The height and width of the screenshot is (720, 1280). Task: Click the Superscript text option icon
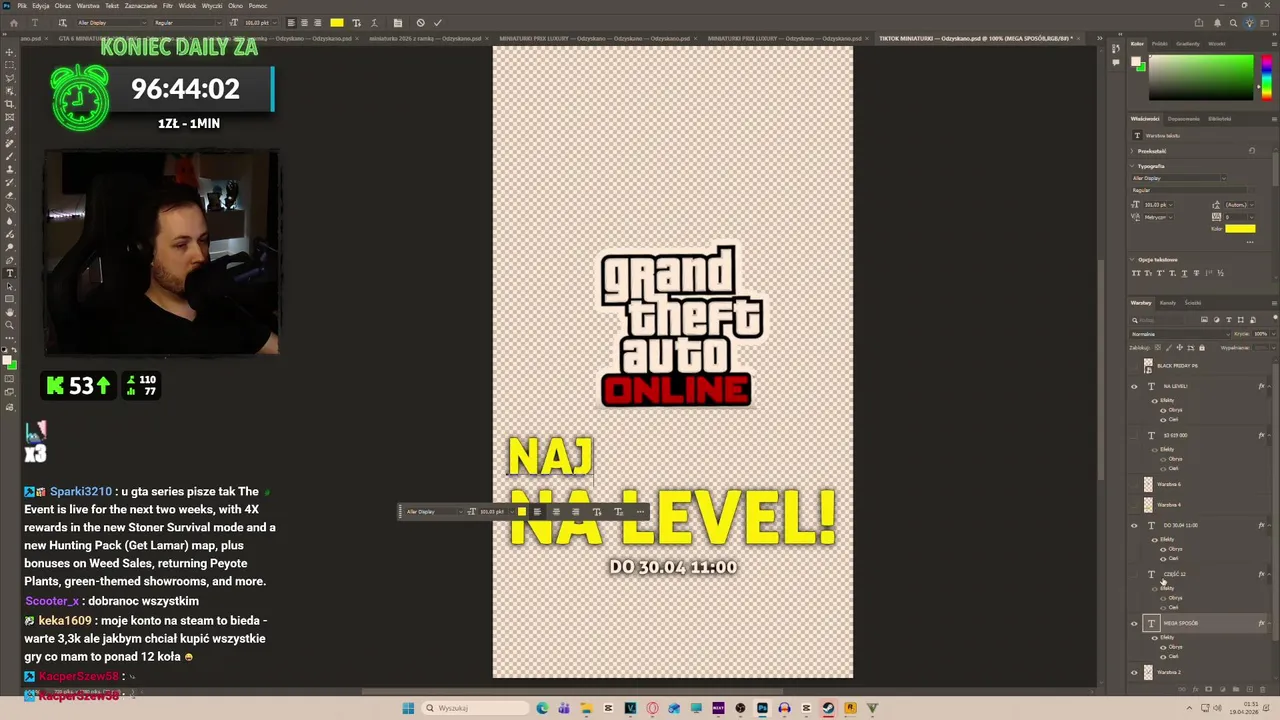click(x=1160, y=273)
